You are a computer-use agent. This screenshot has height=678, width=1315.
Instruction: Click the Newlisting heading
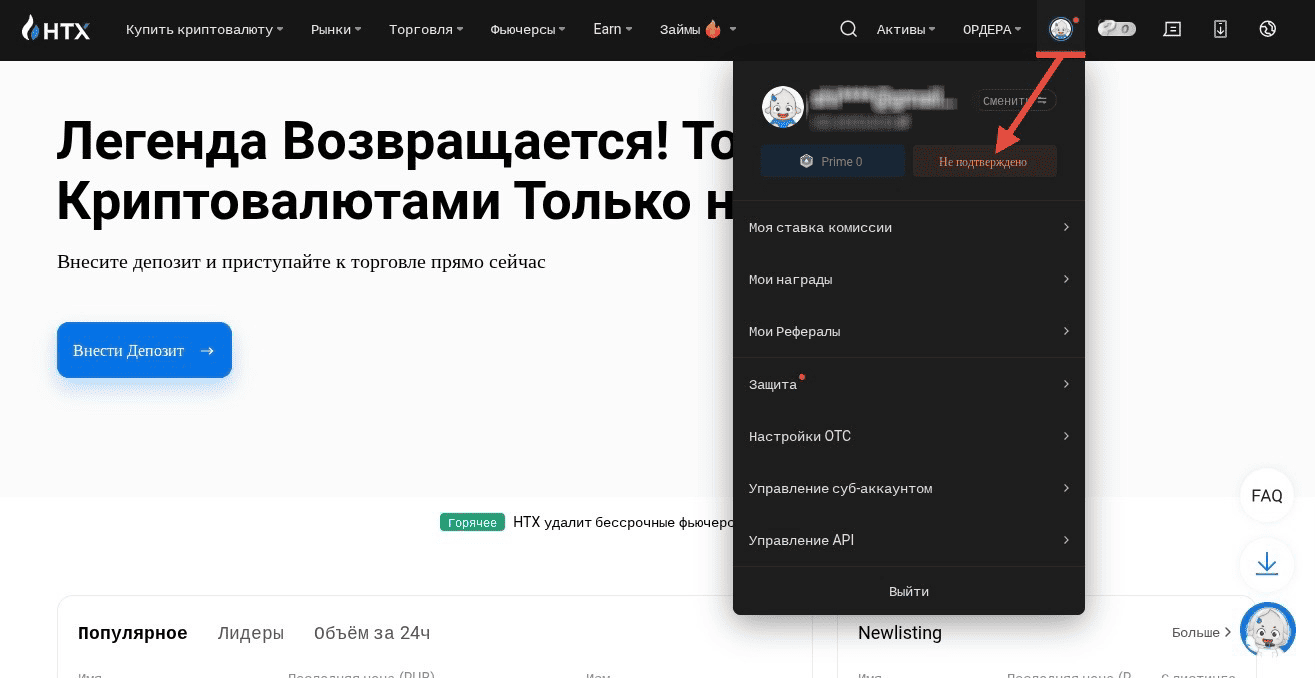pyautogui.click(x=900, y=633)
